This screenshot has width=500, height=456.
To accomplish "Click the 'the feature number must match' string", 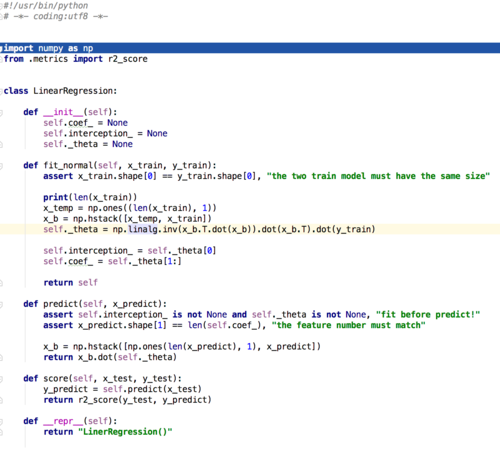I will coord(349,325).
